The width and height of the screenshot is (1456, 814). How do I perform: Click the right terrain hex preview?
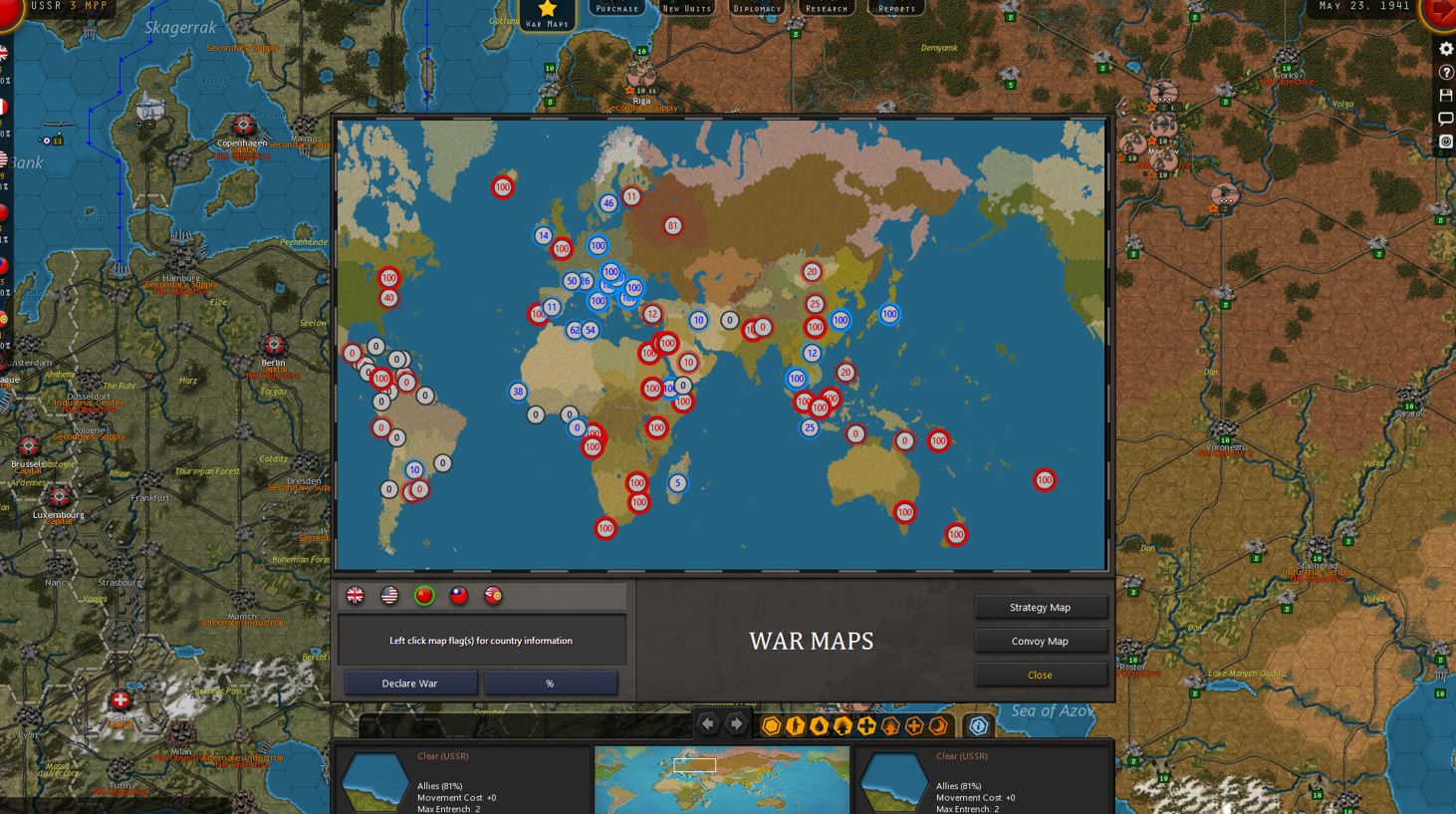893,782
